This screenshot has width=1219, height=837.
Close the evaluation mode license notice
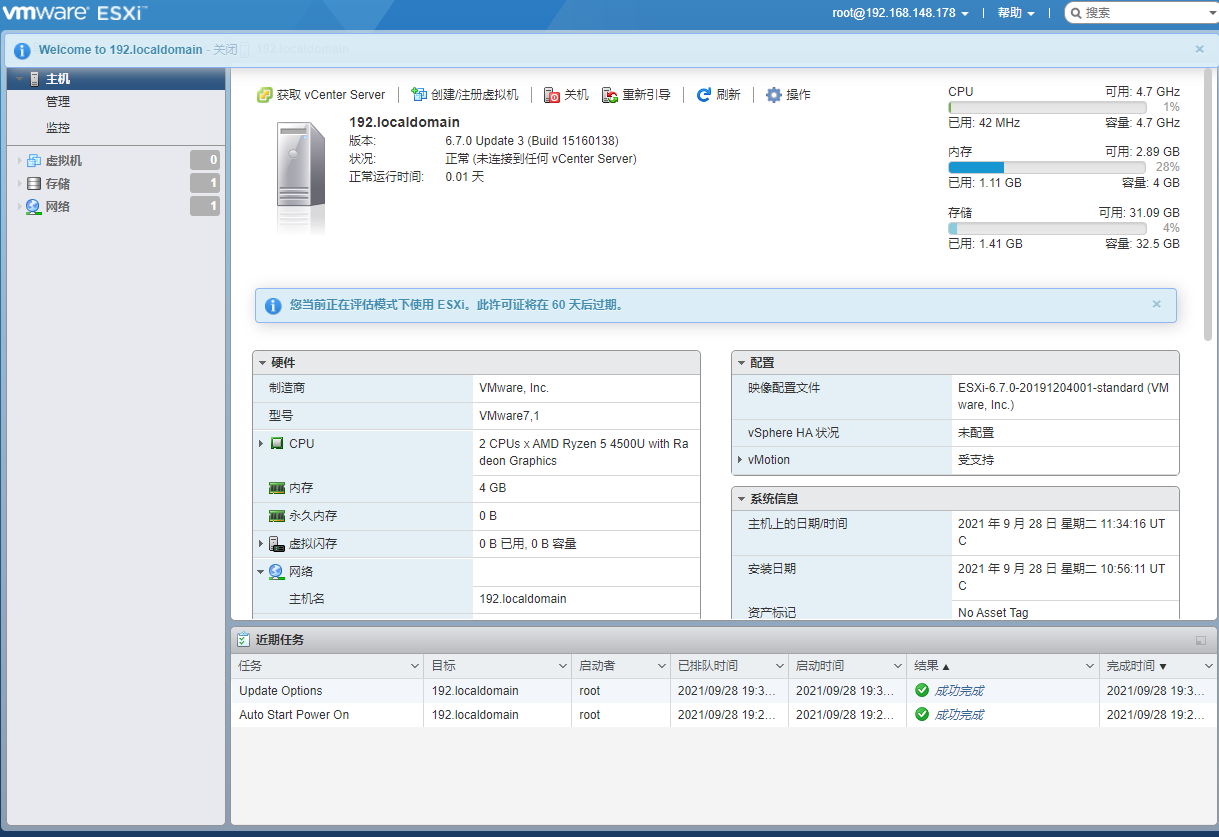coord(1157,304)
